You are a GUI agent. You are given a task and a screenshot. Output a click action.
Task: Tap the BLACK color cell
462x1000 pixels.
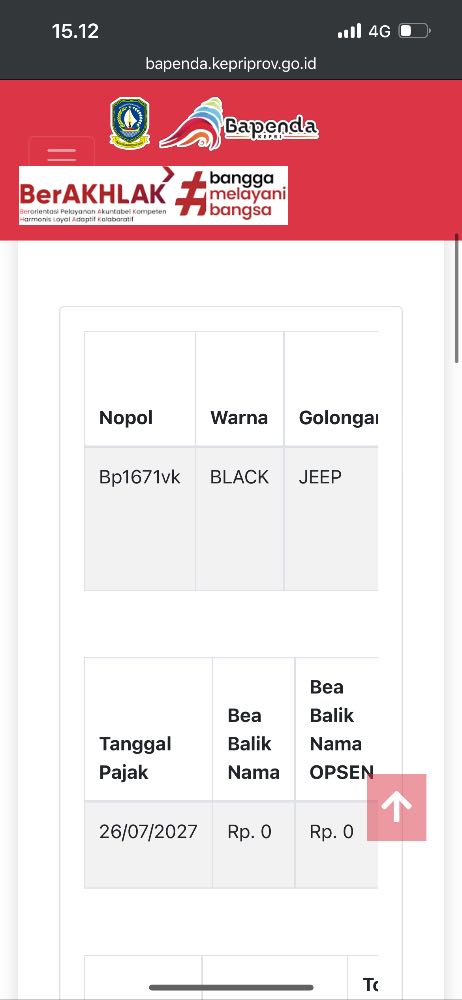point(239,518)
